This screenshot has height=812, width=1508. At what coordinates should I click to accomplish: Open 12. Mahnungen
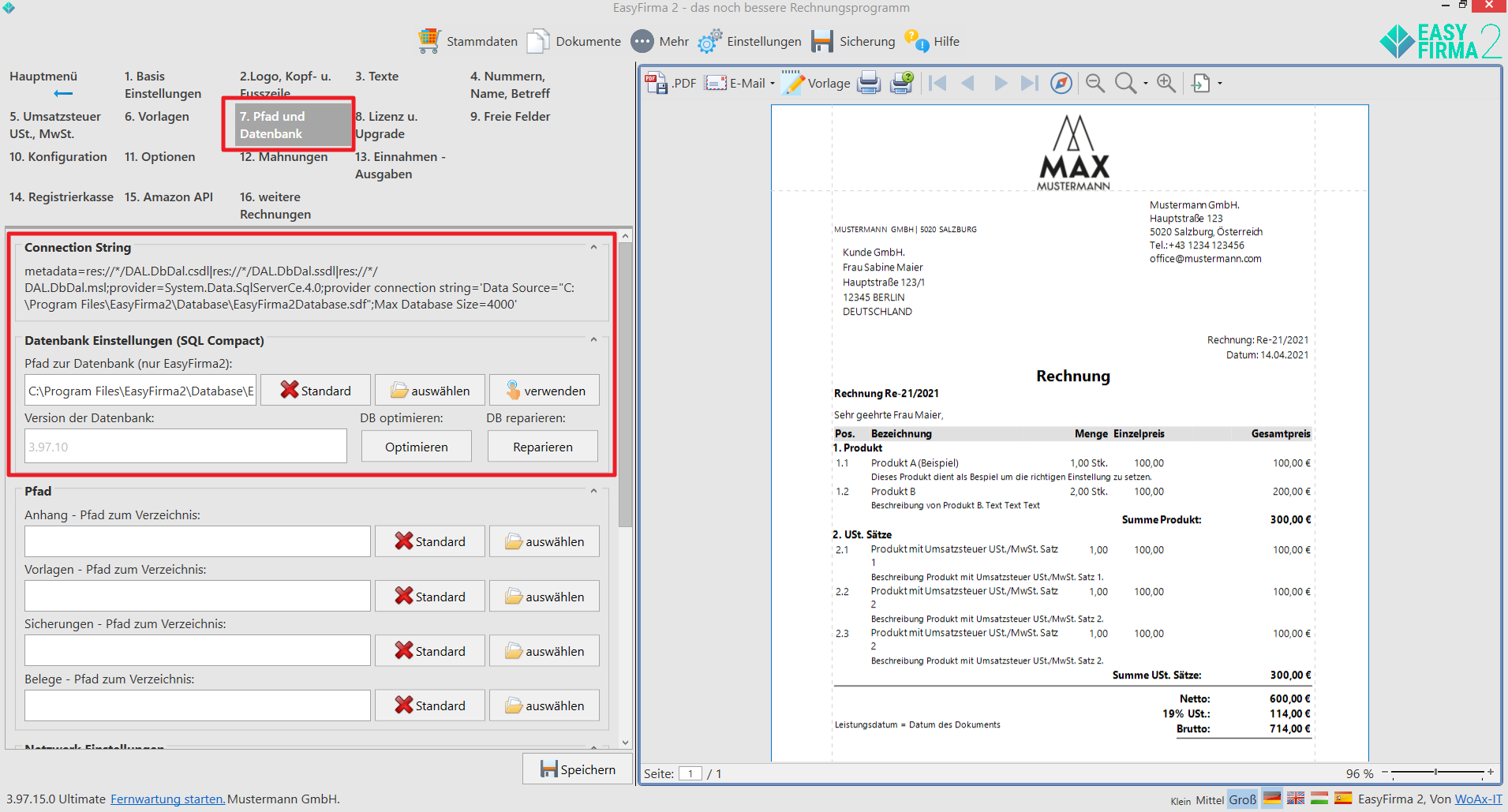[x=283, y=157]
